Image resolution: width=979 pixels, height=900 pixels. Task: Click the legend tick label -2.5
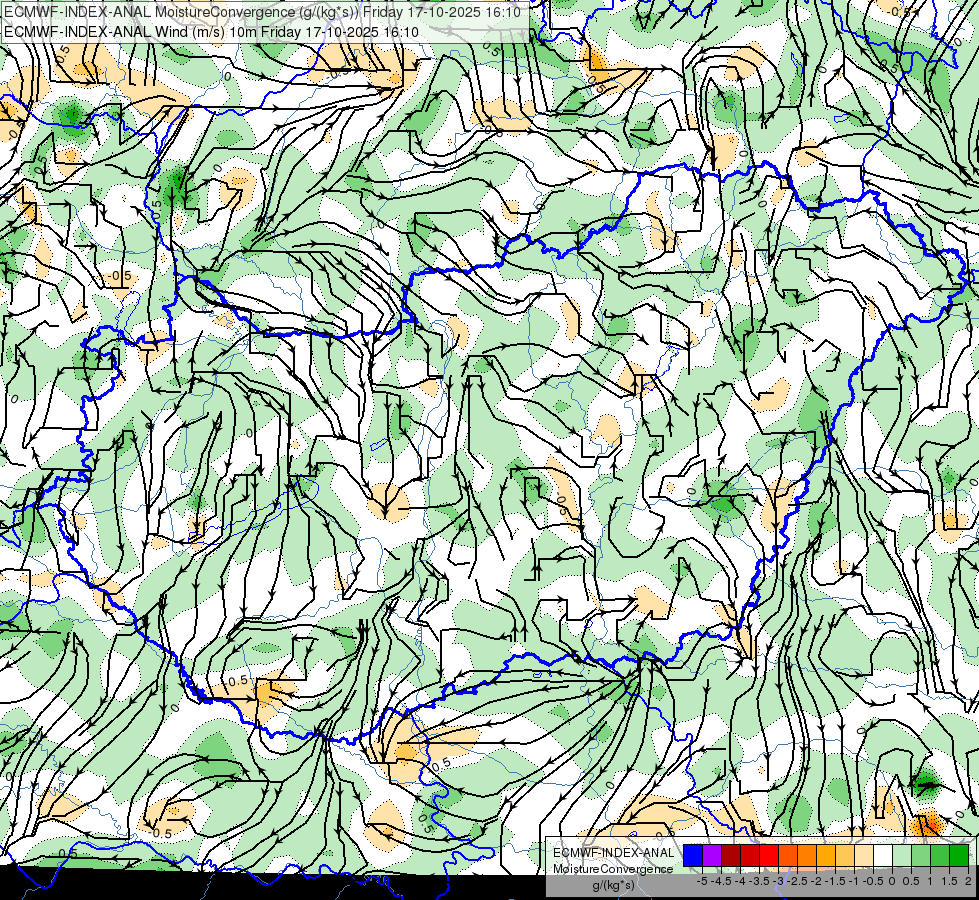[795, 881]
